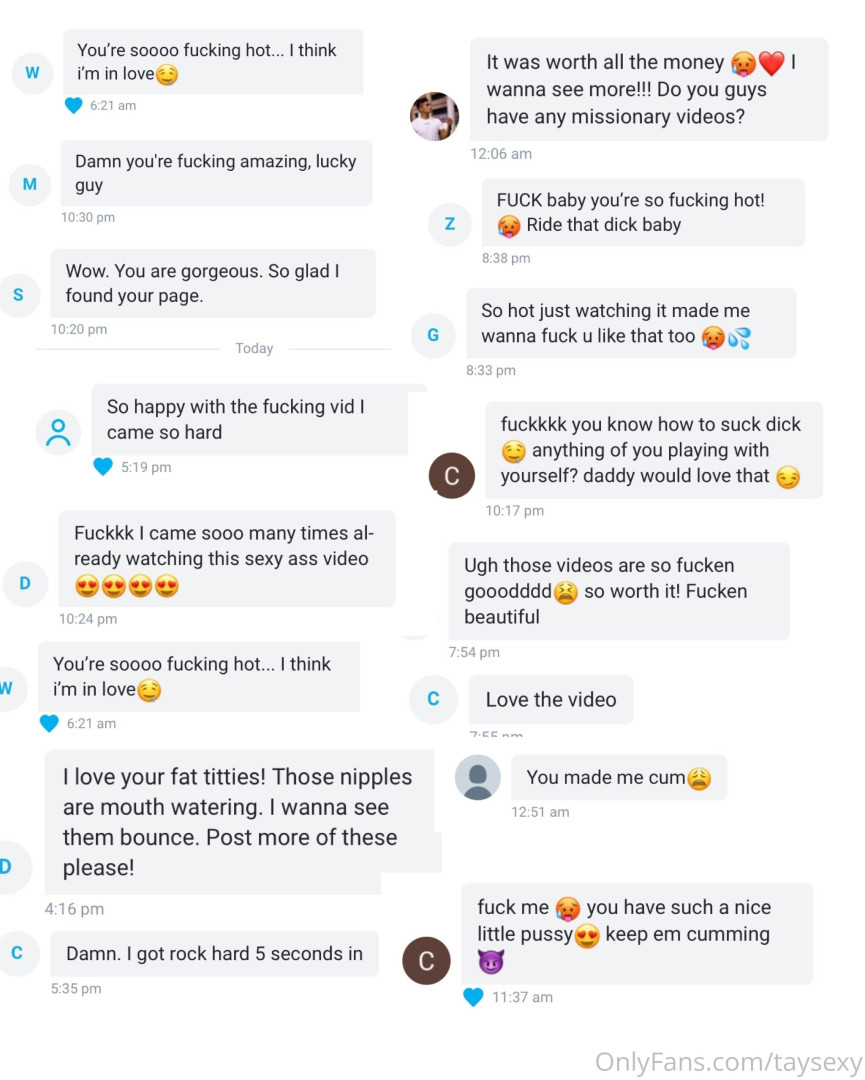Select the "Z" user avatar
Viewport: 865px width, 1080px height.
tap(450, 224)
